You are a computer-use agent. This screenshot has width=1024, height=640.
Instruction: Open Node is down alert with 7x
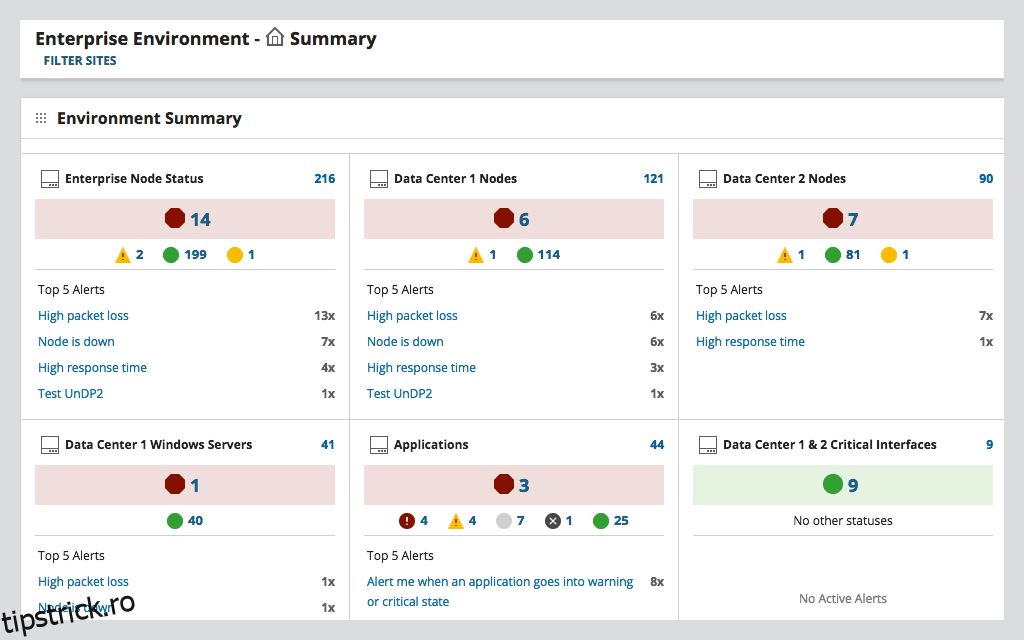76,342
